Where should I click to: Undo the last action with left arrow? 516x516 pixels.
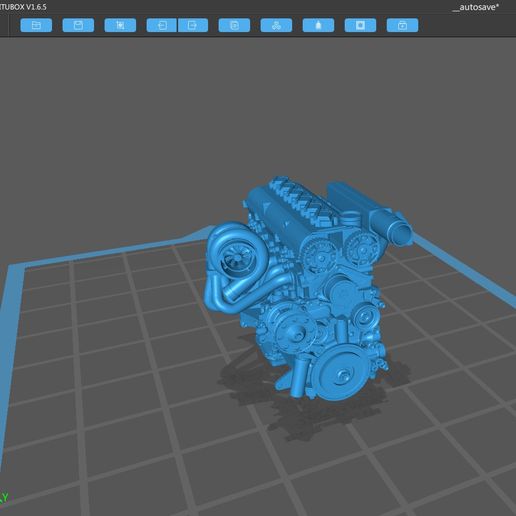coord(162,25)
